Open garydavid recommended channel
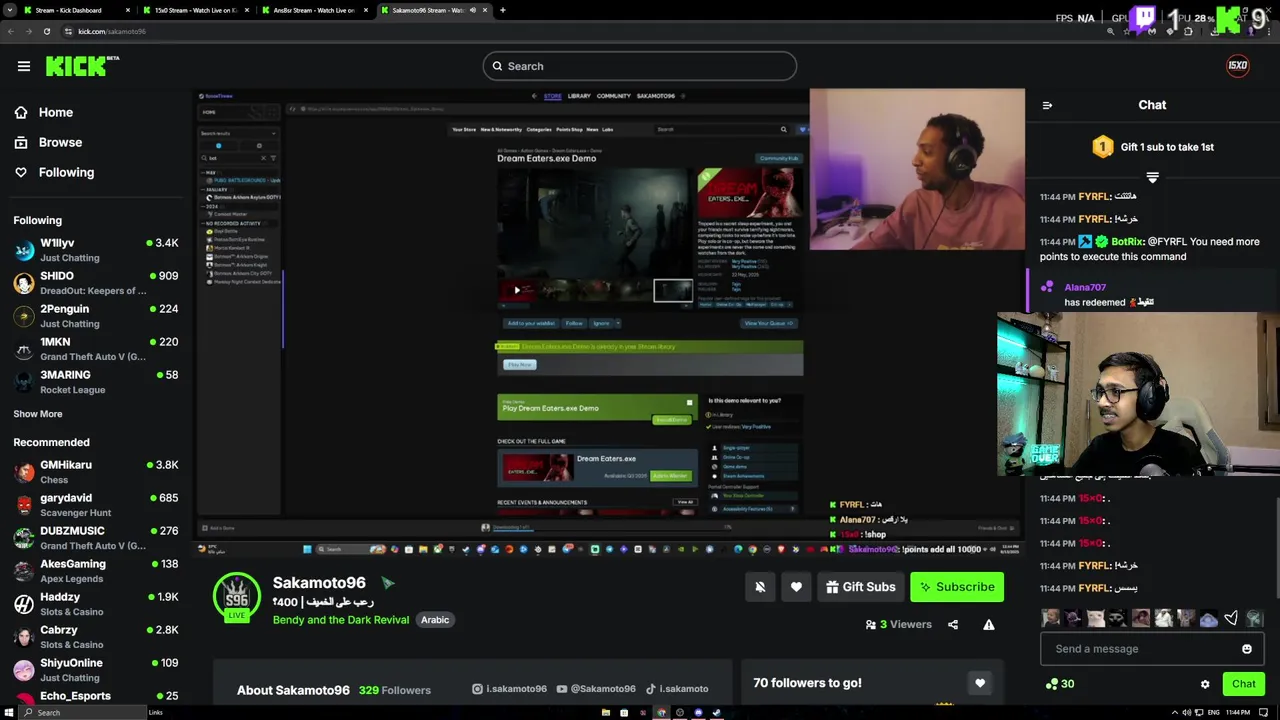This screenshot has height=720, width=1280. [95, 505]
